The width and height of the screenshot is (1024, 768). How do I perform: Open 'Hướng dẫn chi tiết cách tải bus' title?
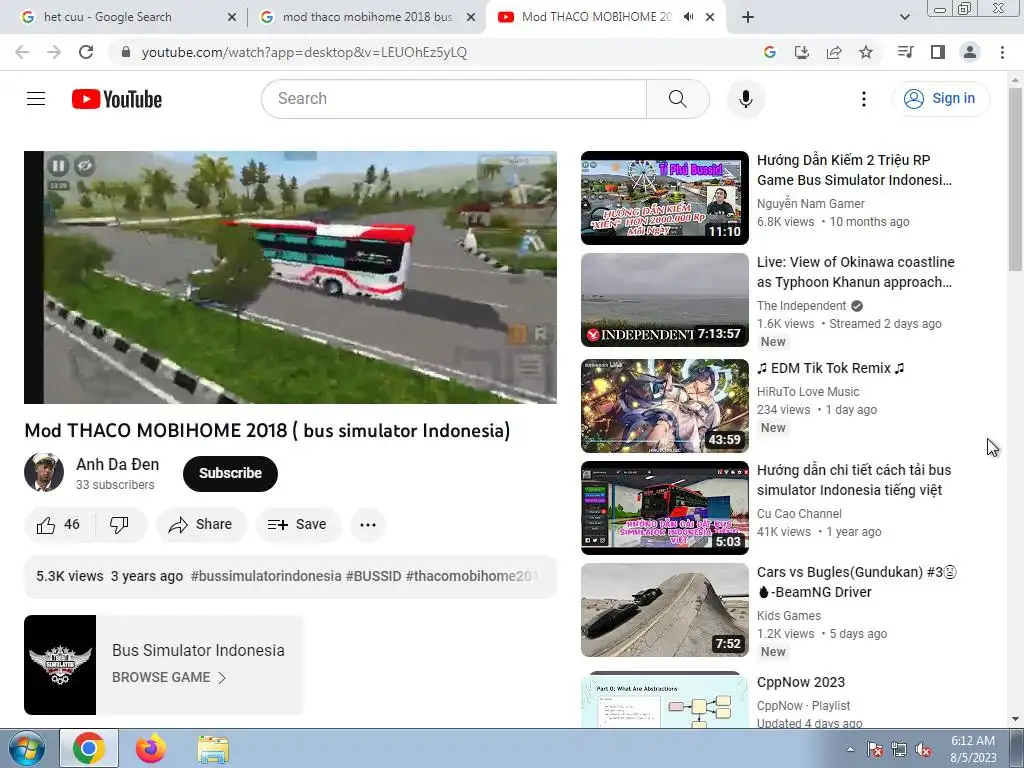[x=854, y=480]
